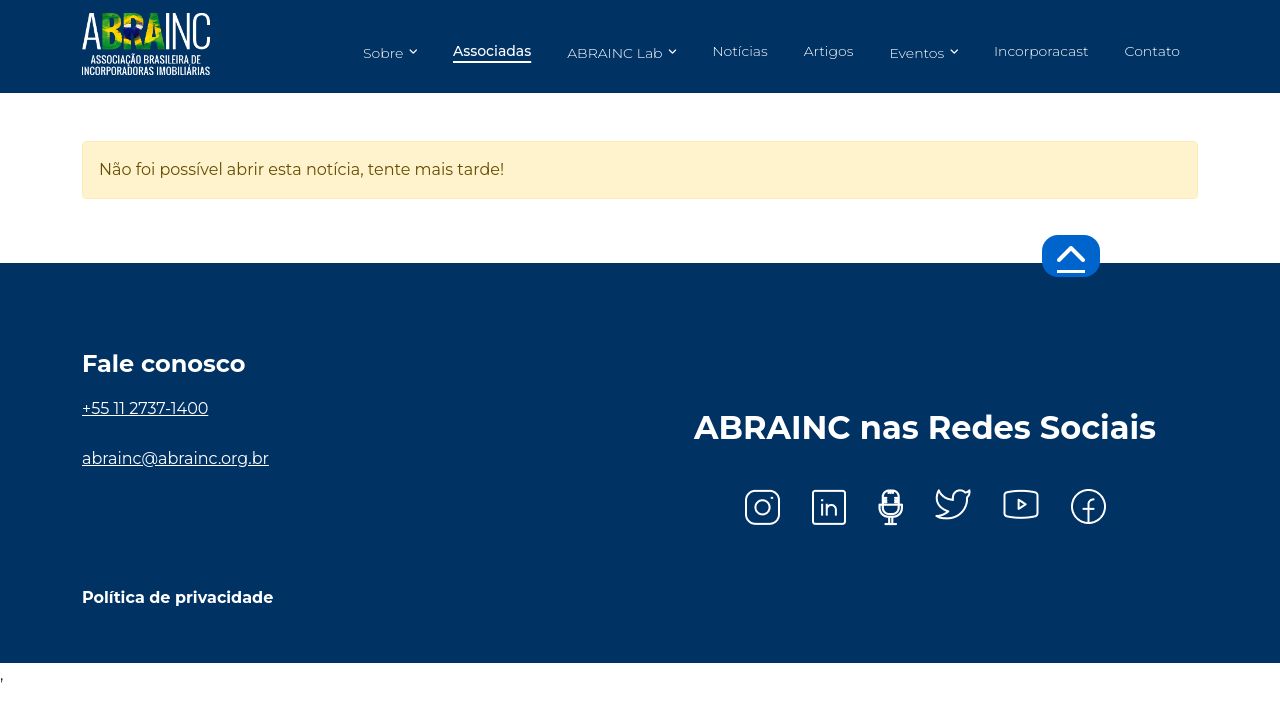Expand the Eventos dropdown menu

[924, 53]
